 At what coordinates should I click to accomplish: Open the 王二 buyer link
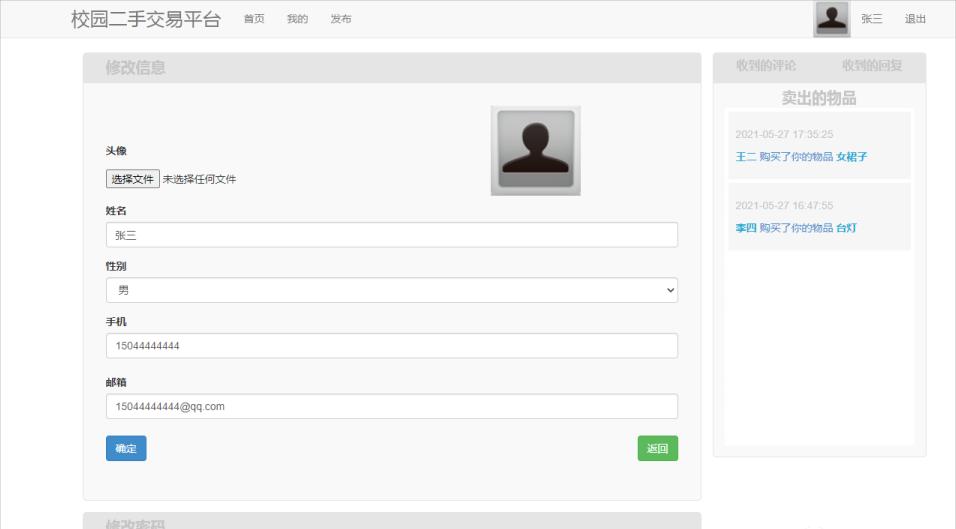point(746,157)
